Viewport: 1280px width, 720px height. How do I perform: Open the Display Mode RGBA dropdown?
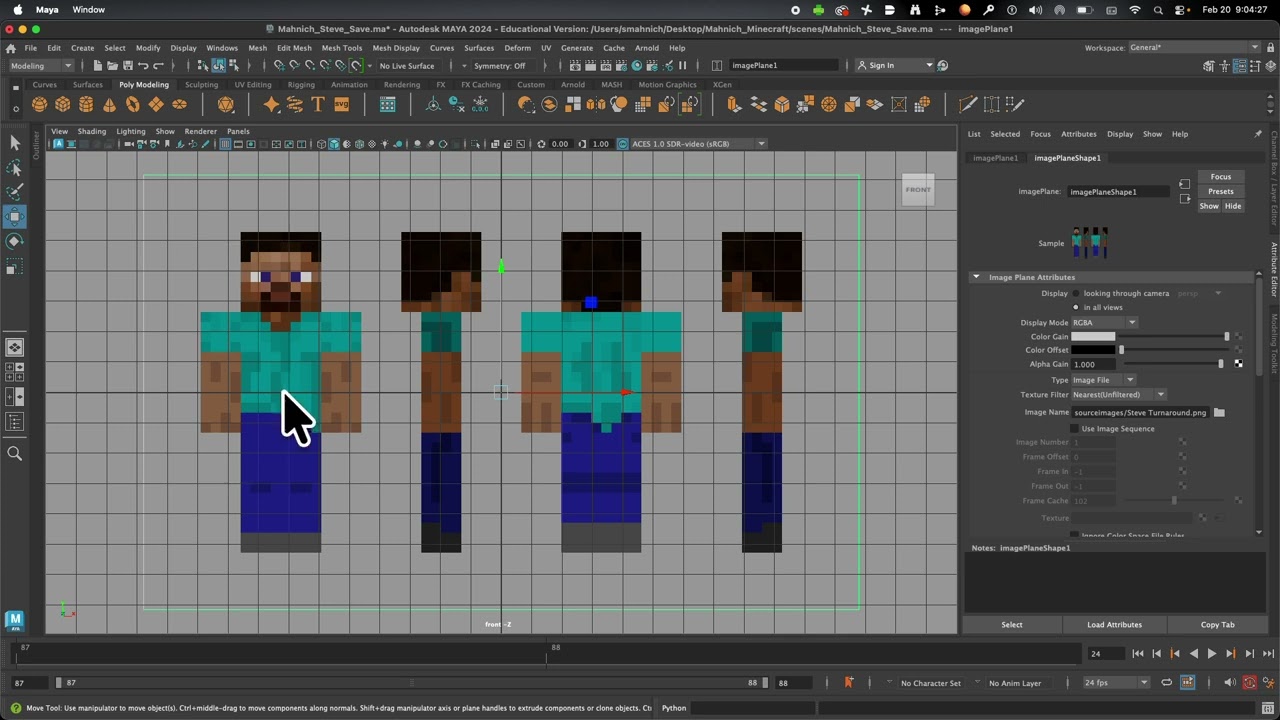pos(1104,322)
